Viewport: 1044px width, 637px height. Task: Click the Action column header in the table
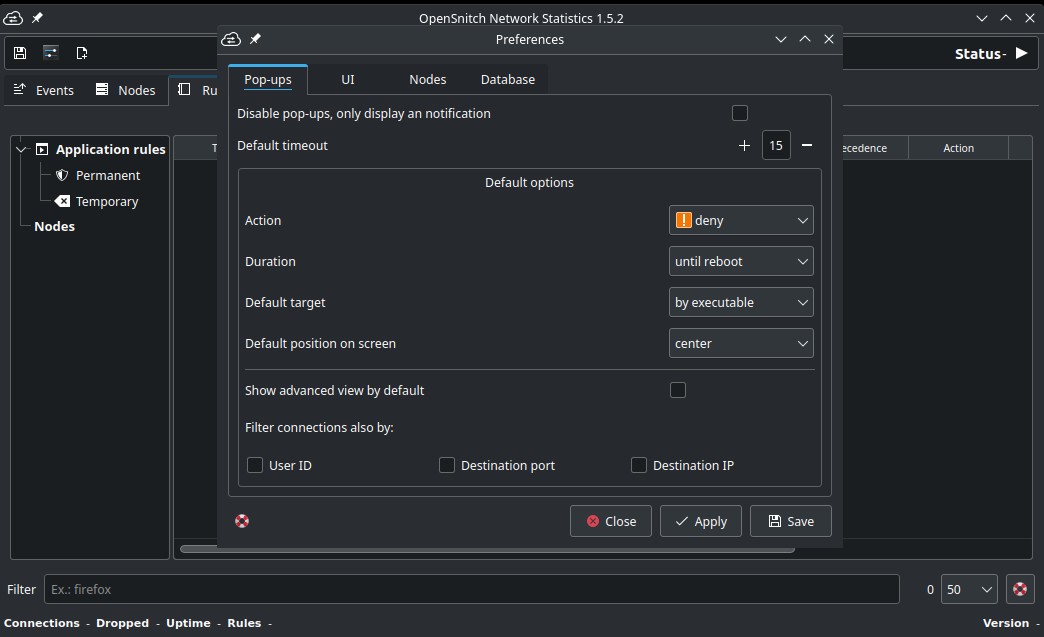click(958, 148)
